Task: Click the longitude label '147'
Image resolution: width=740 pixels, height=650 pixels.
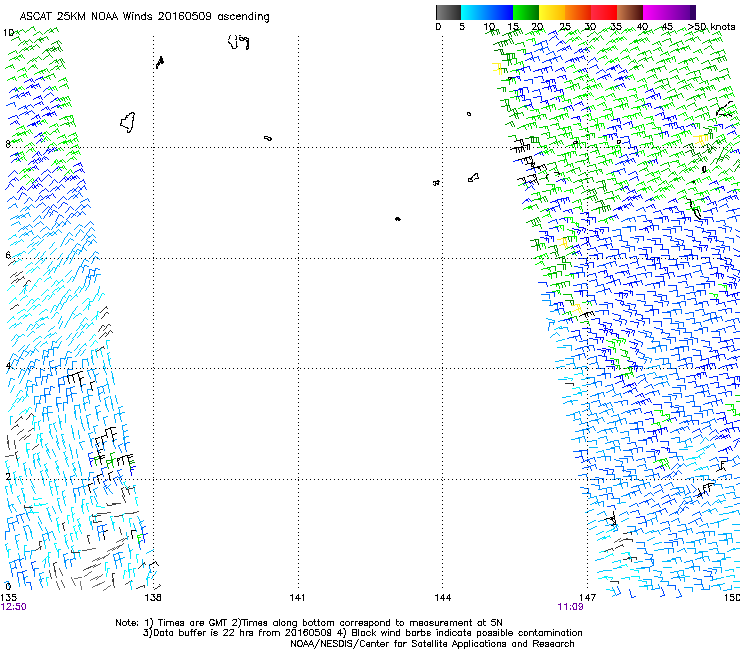Action: [x=587, y=598]
